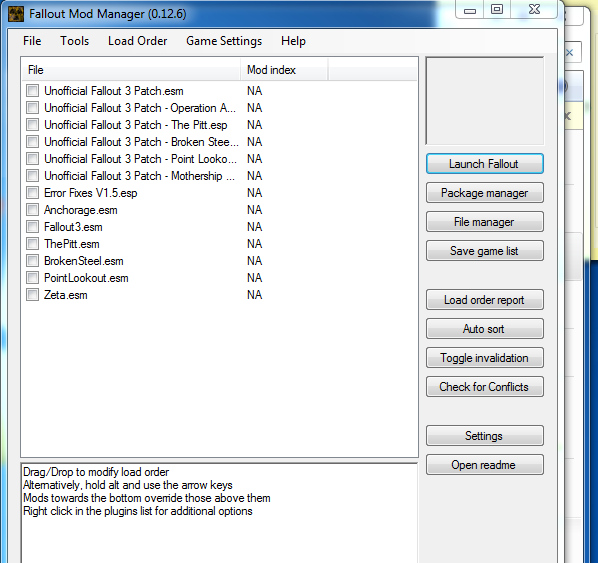The image size is (598, 563).
Task: Click 'Right click in the plugins list' hint text
Action: click(x=138, y=511)
